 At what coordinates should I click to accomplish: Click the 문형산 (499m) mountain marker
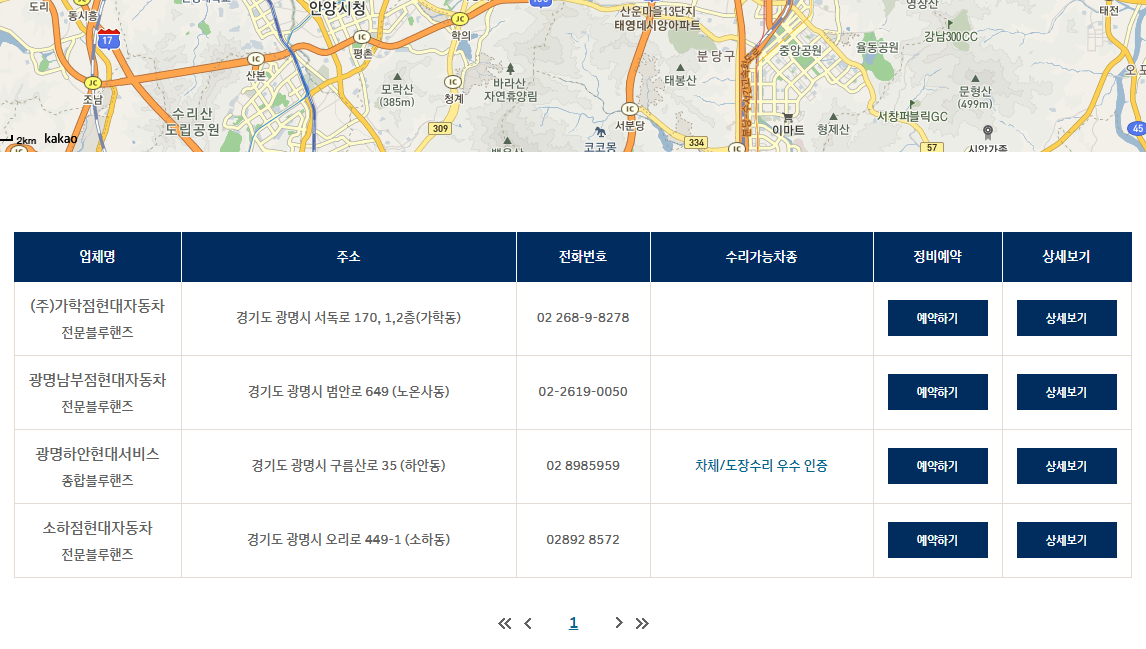975,78
